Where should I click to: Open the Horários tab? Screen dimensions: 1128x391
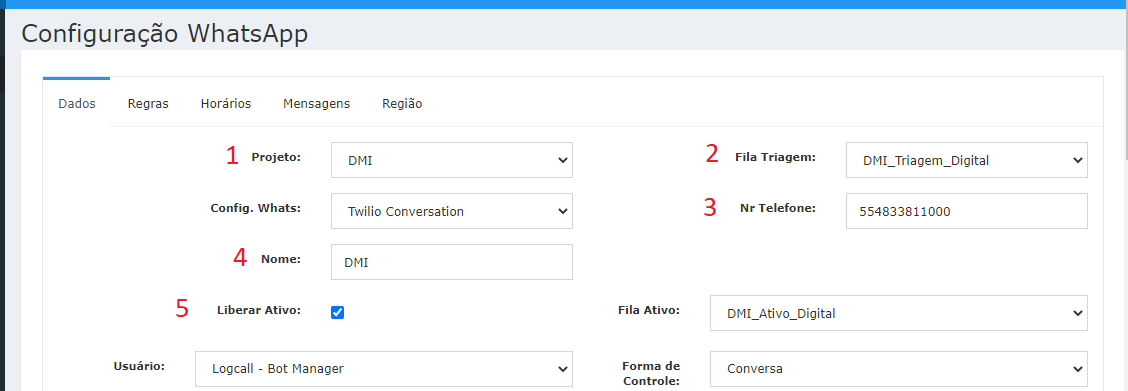click(226, 104)
